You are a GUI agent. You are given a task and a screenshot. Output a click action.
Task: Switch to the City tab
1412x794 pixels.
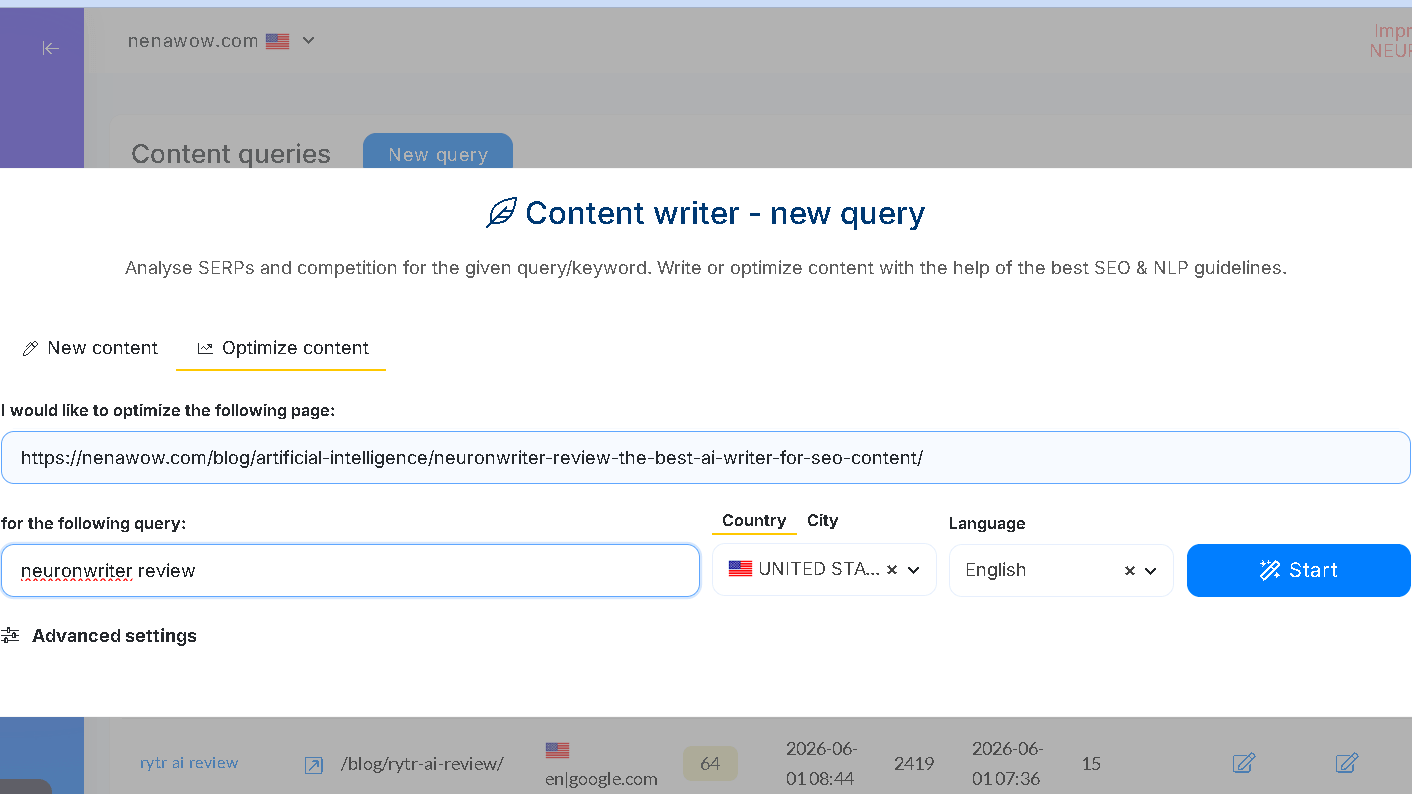[822, 521]
